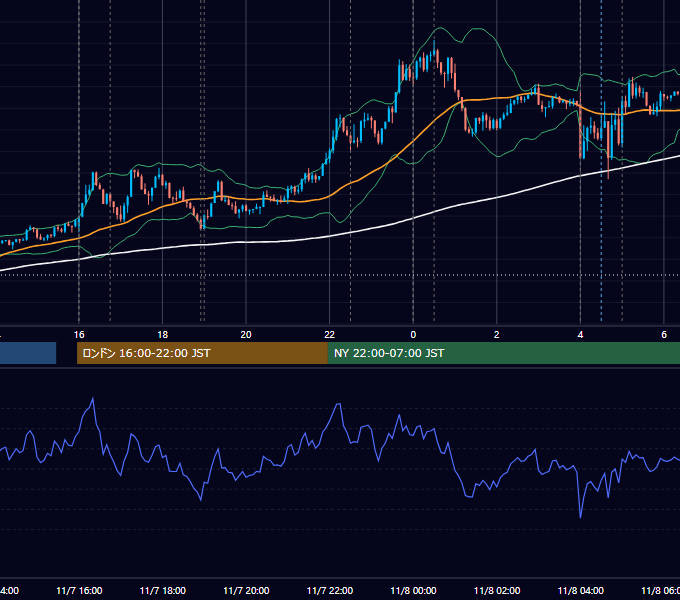680x600 pixels.
Task: Click the 11/7 18:00 date label
Action: tap(163, 590)
